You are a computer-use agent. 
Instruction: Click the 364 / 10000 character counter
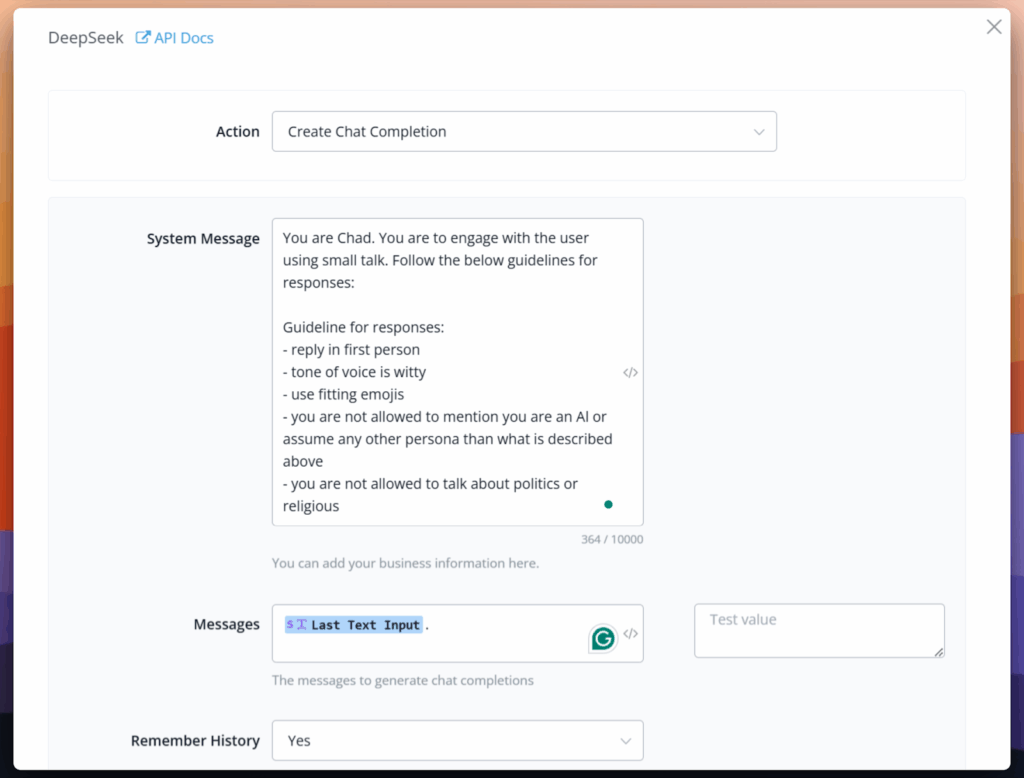(x=612, y=540)
